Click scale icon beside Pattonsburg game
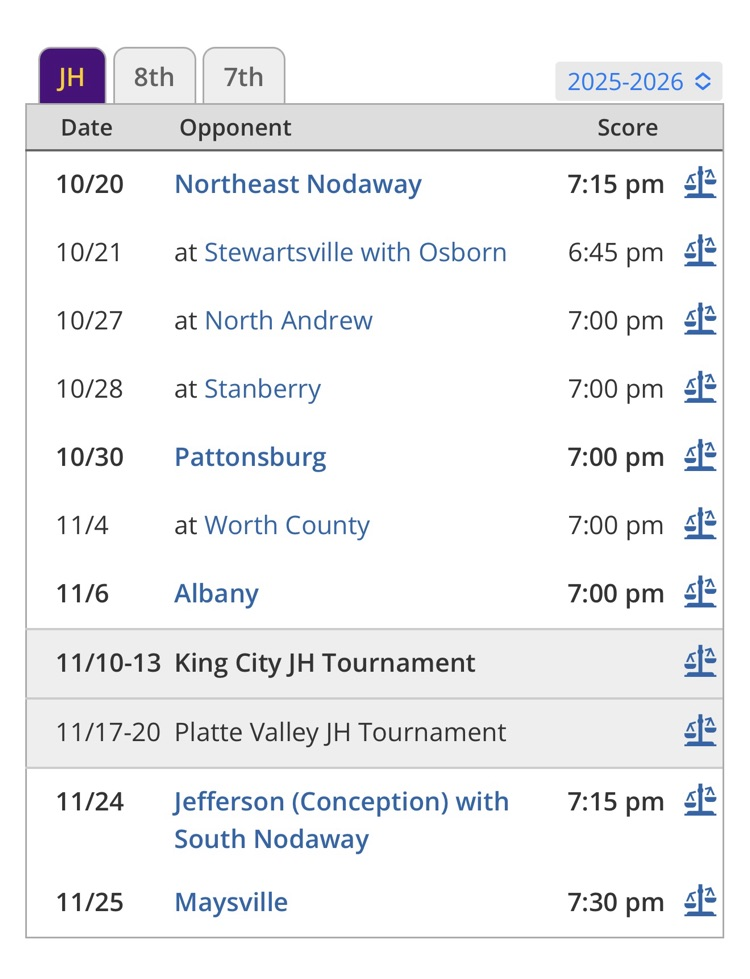 (x=700, y=457)
